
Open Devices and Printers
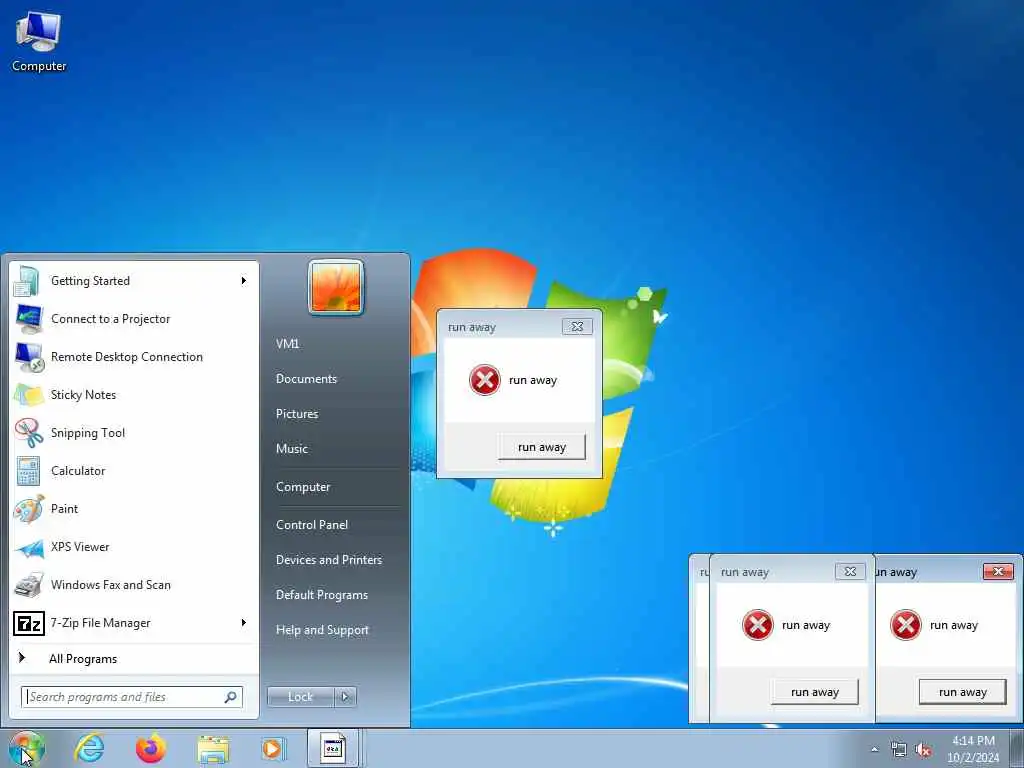point(328,560)
